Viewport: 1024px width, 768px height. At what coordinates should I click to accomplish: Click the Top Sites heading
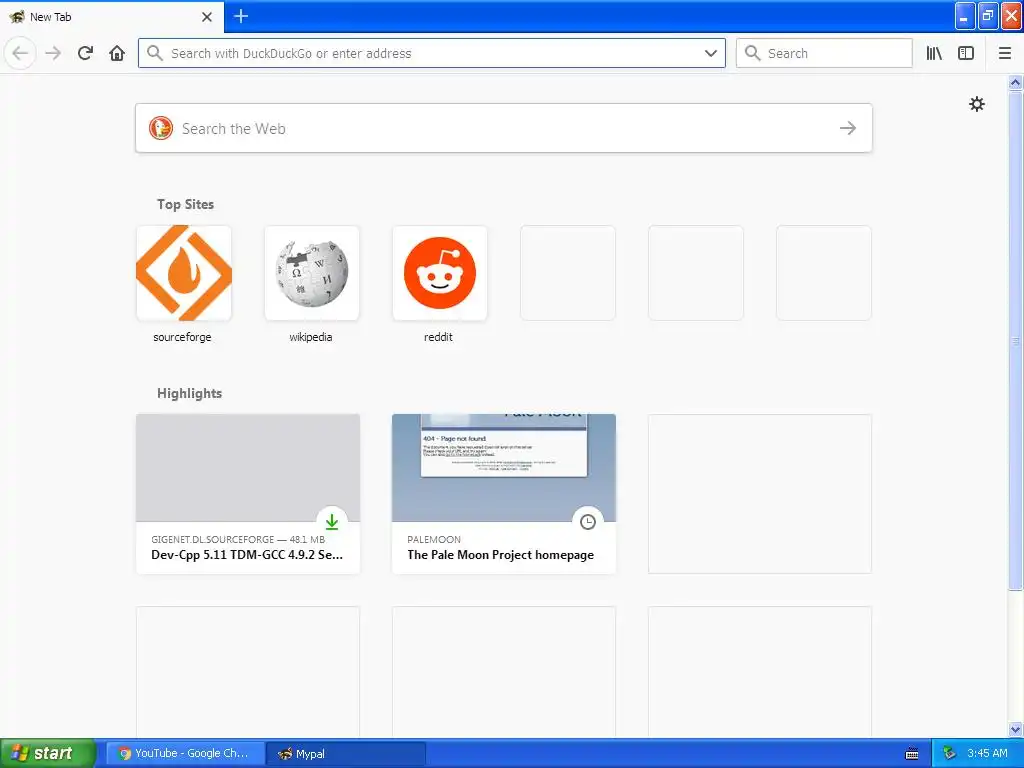point(185,204)
